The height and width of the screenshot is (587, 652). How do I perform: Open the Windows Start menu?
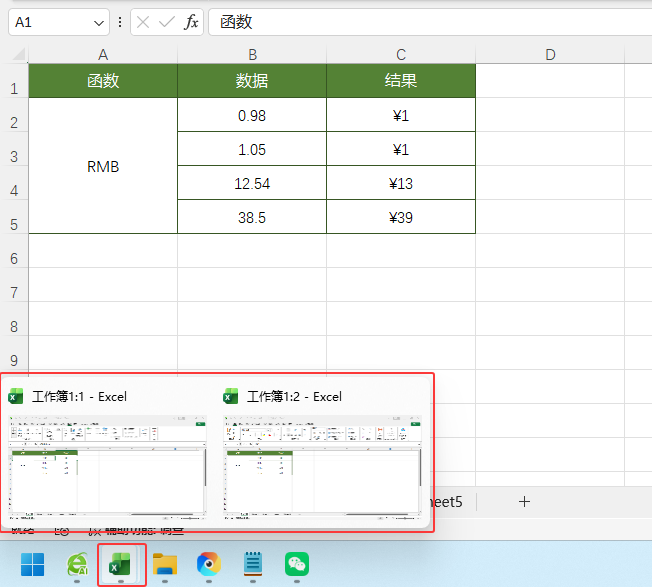click(32, 565)
